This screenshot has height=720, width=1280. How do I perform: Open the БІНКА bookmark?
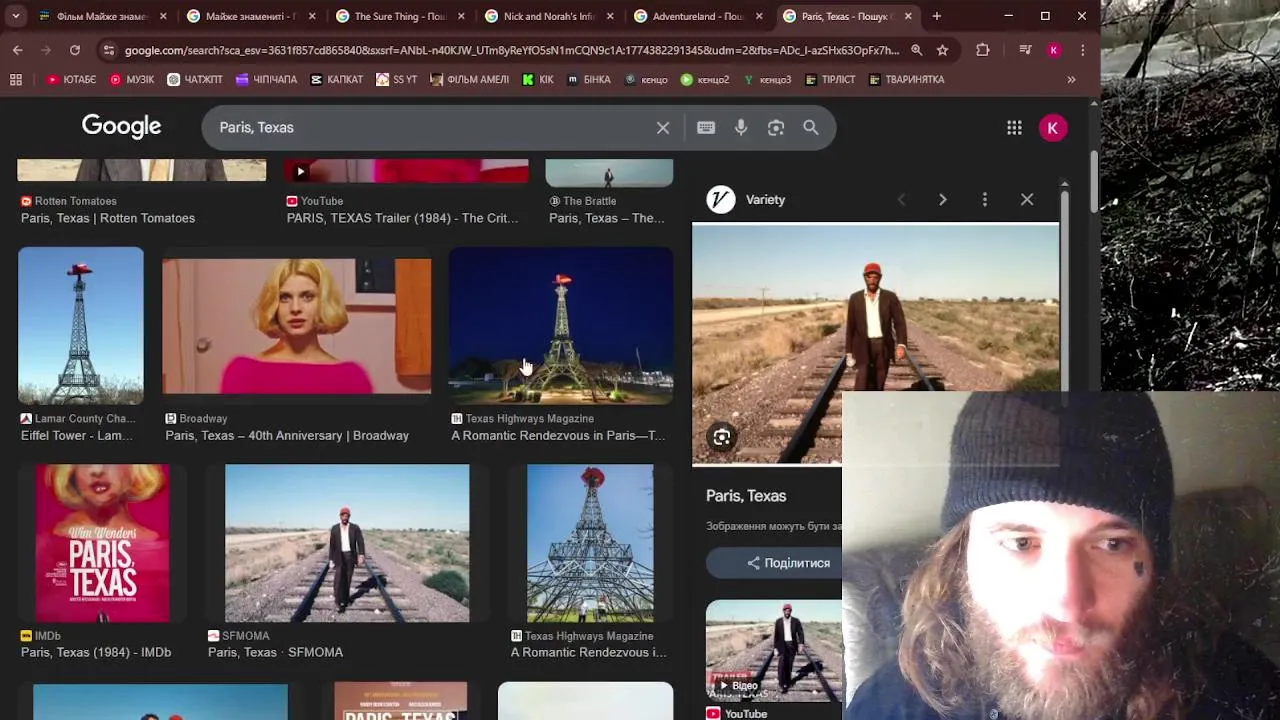[x=589, y=79]
